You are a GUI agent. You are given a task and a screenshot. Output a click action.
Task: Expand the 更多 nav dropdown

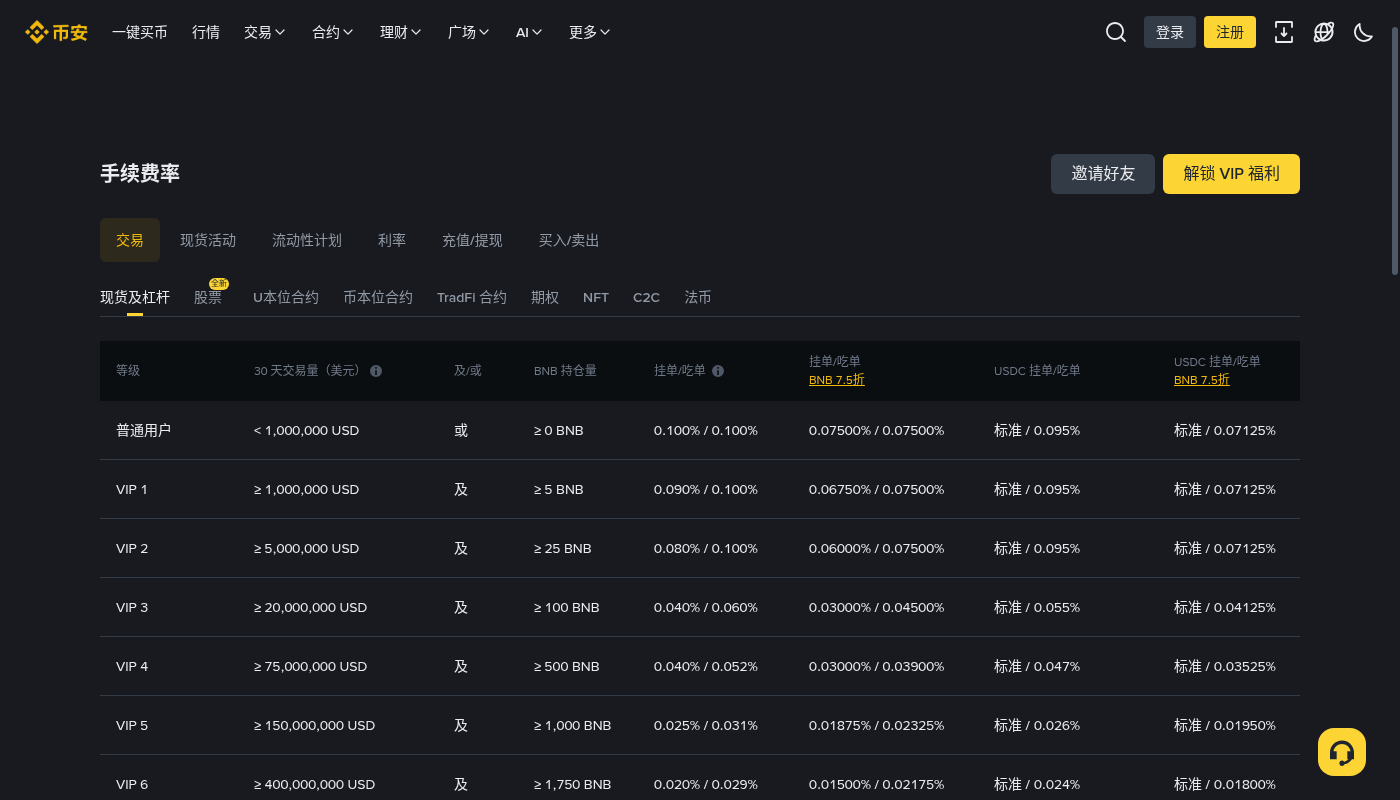click(x=590, y=32)
